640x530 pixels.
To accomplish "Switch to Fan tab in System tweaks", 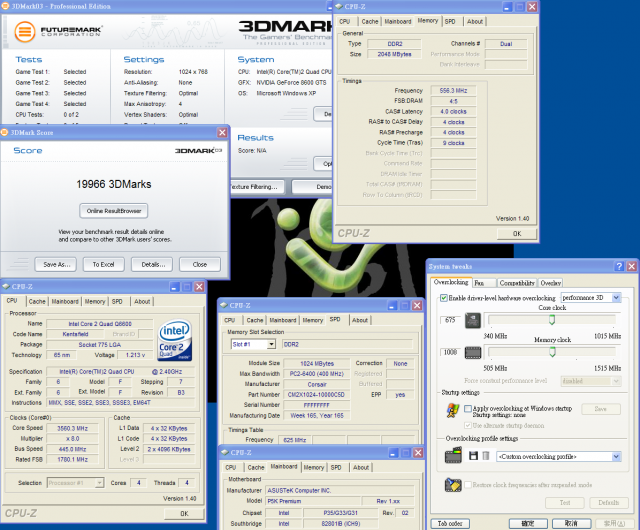I will pyautogui.click(x=484, y=283).
